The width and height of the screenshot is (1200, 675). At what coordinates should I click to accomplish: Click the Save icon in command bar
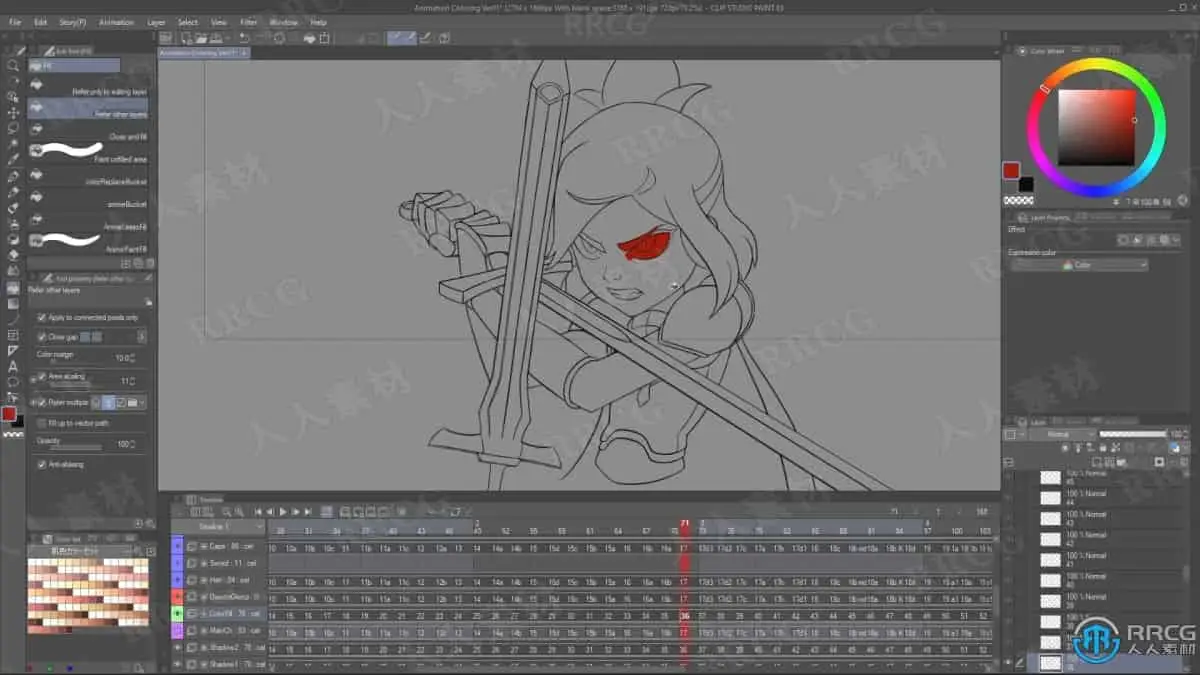tap(215, 38)
